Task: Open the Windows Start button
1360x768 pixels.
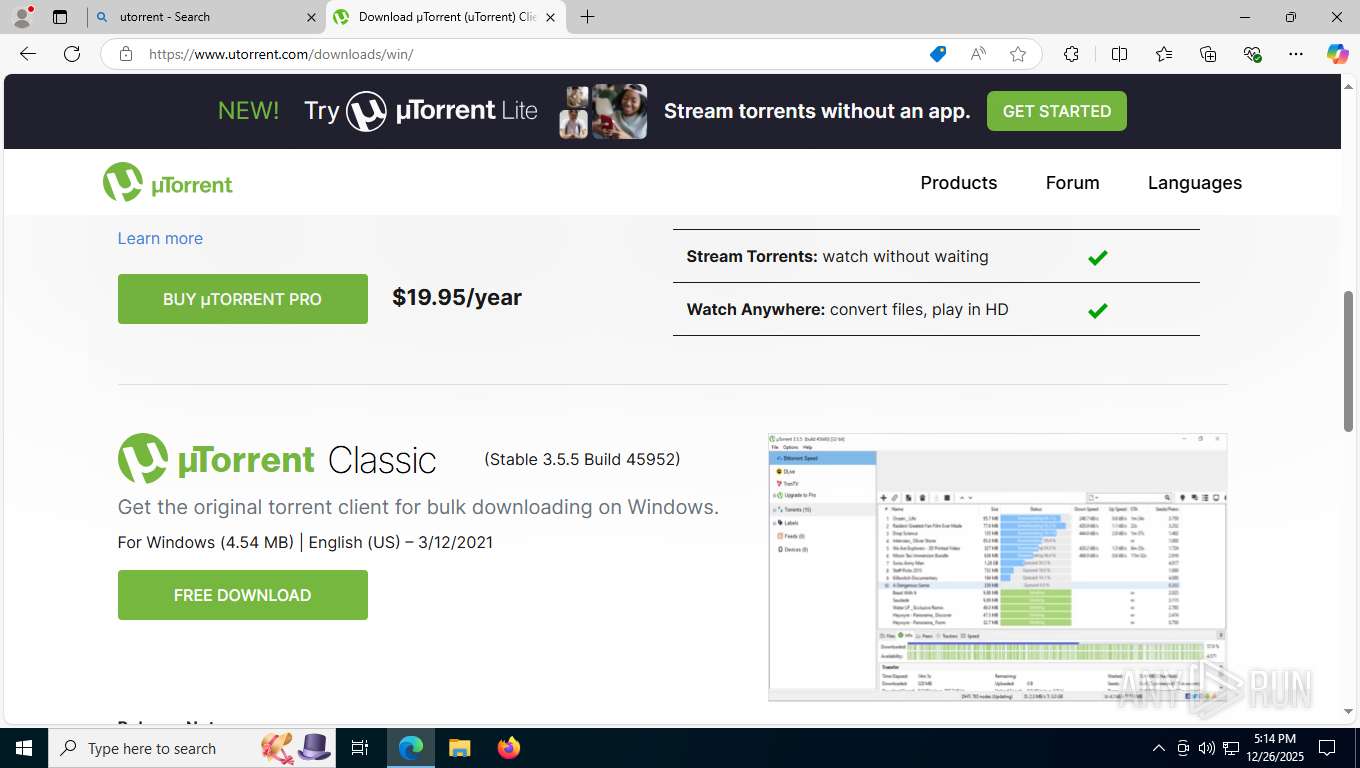Action: (23, 748)
